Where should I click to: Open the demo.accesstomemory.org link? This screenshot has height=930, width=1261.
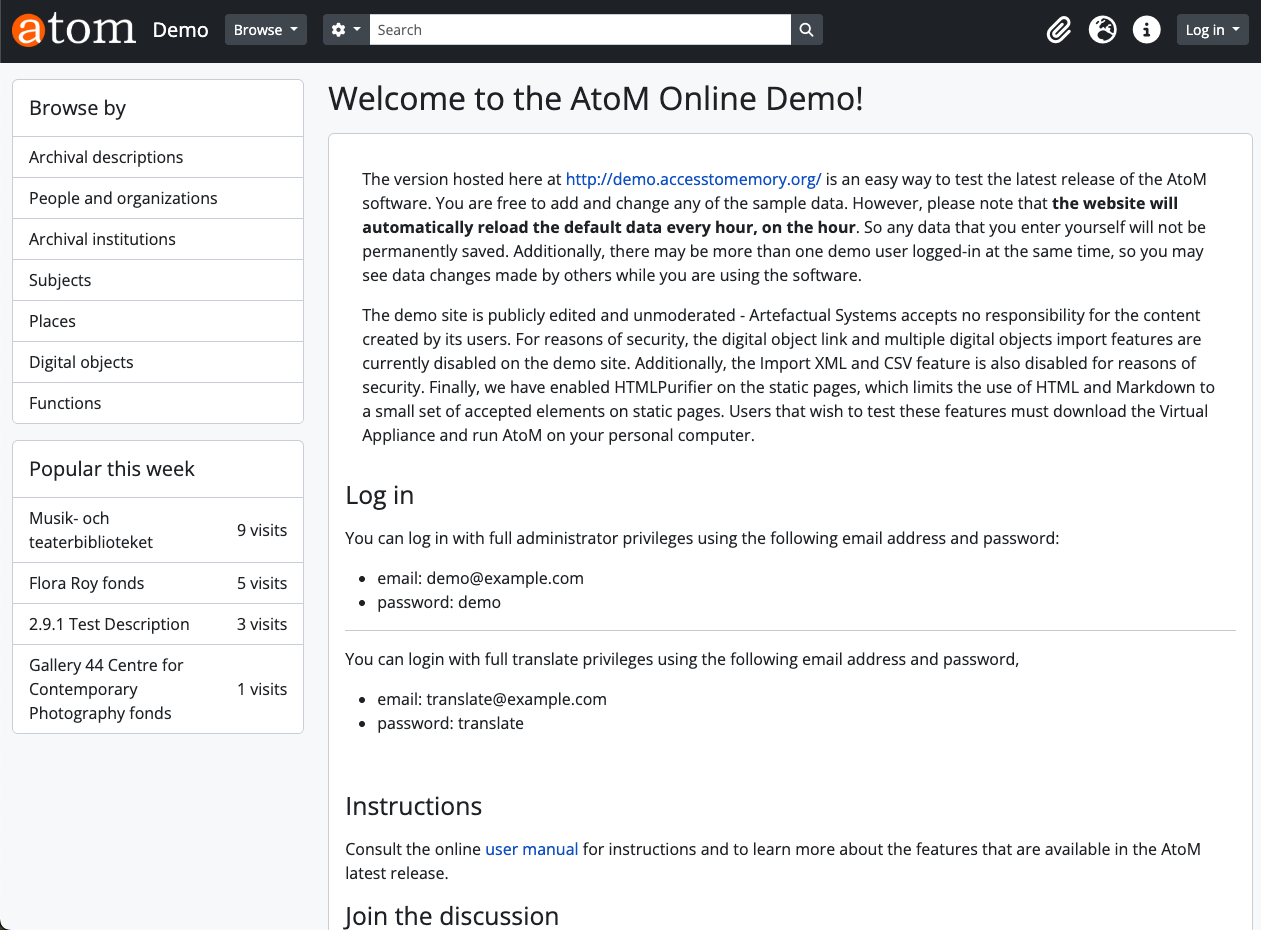click(x=693, y=179)
